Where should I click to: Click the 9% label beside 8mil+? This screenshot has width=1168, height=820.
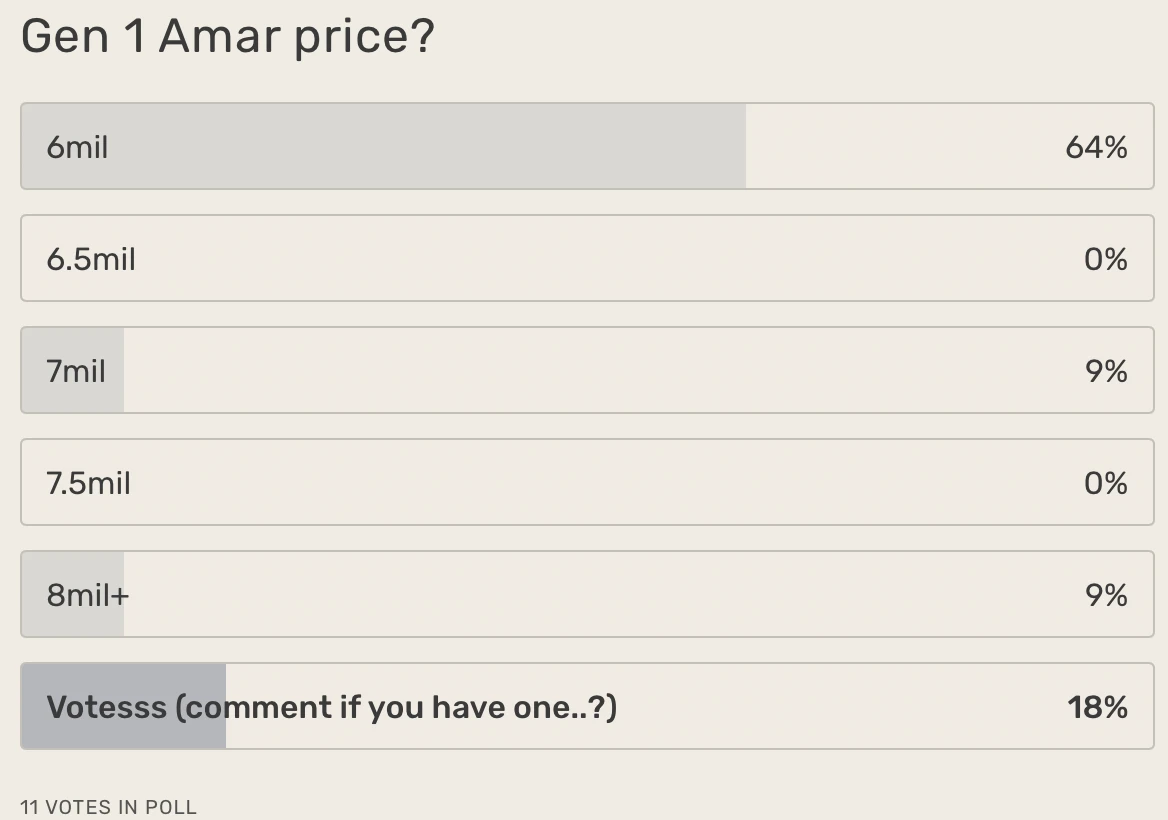click(x=1104, y=594)
